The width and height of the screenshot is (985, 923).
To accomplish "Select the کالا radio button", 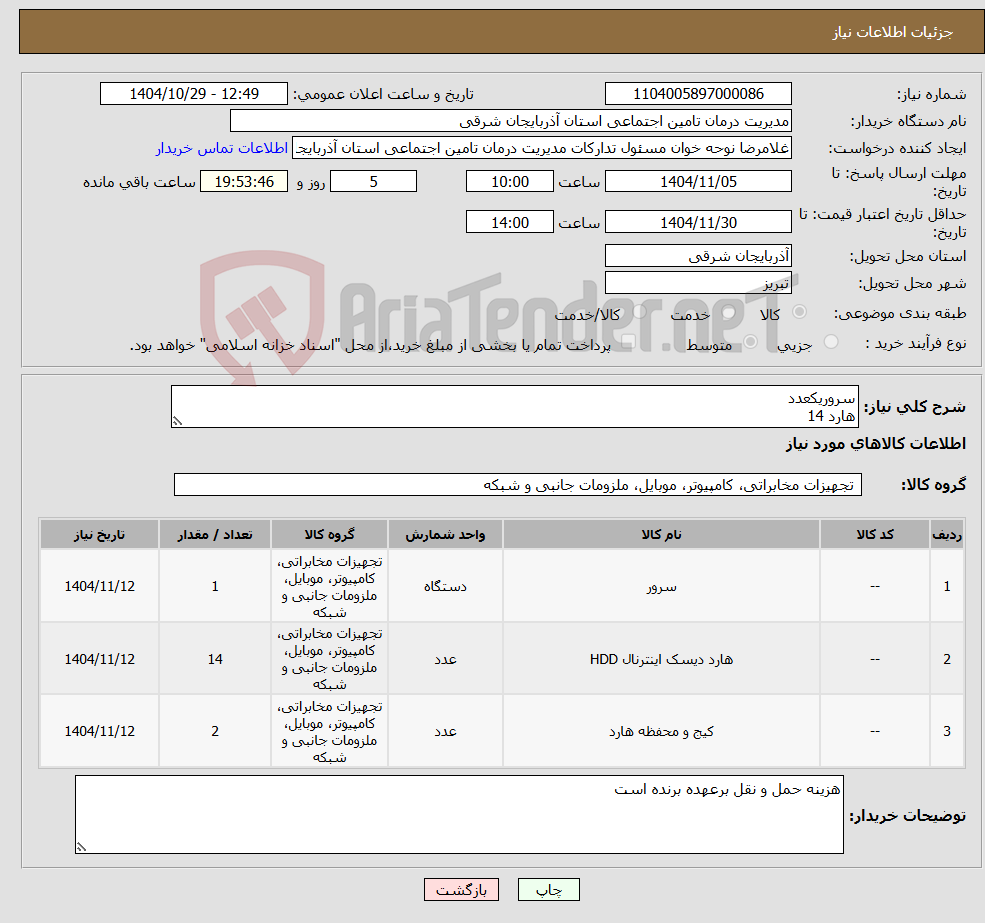I will tap(800, 312).
